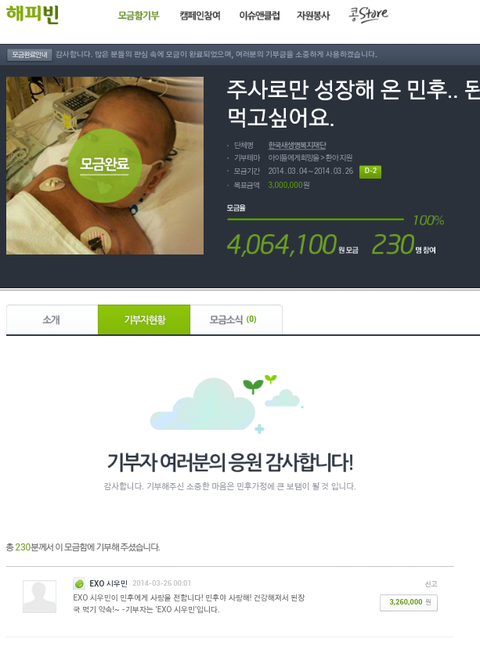Open the 캠페인참여 menu
480x646 pixels.
pos(200,16)
